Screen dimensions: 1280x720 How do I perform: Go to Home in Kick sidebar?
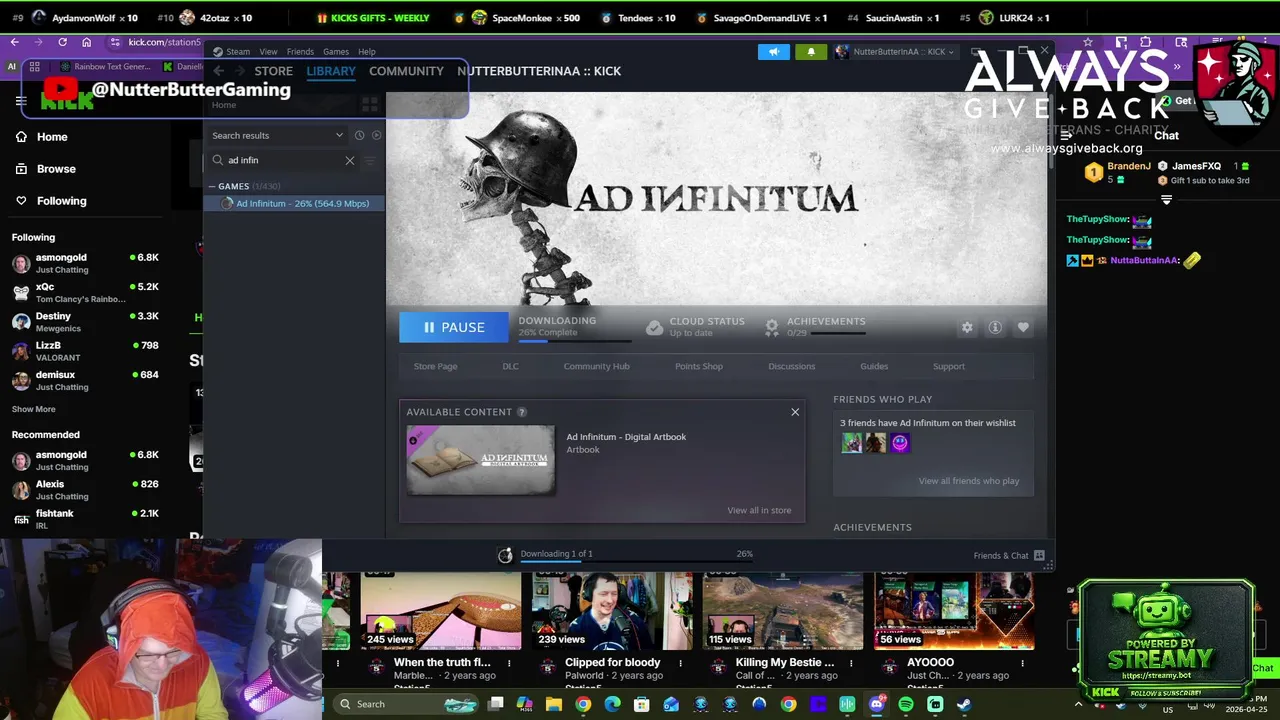[52, 137]
